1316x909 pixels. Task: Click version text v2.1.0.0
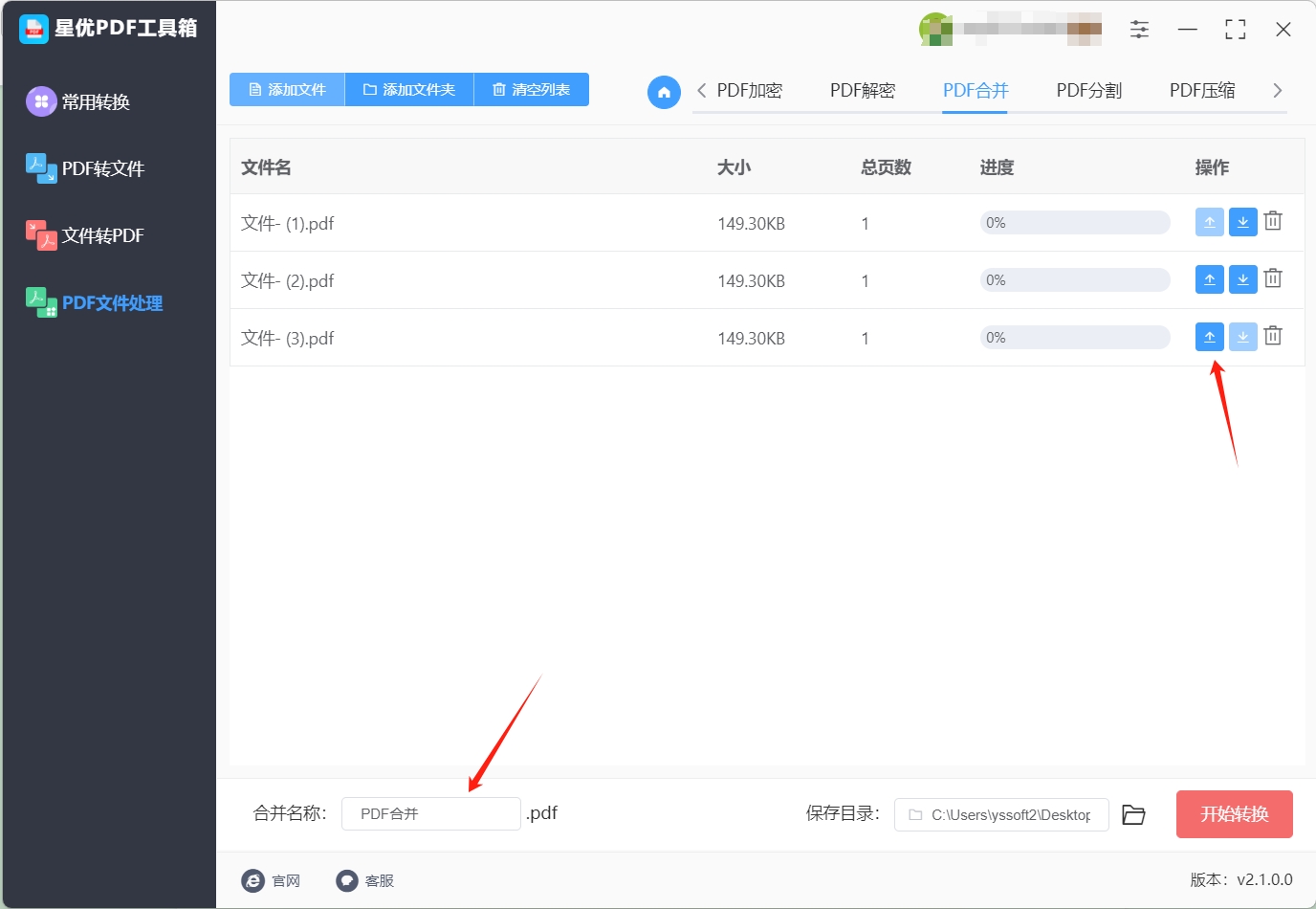click(1264, 879)
